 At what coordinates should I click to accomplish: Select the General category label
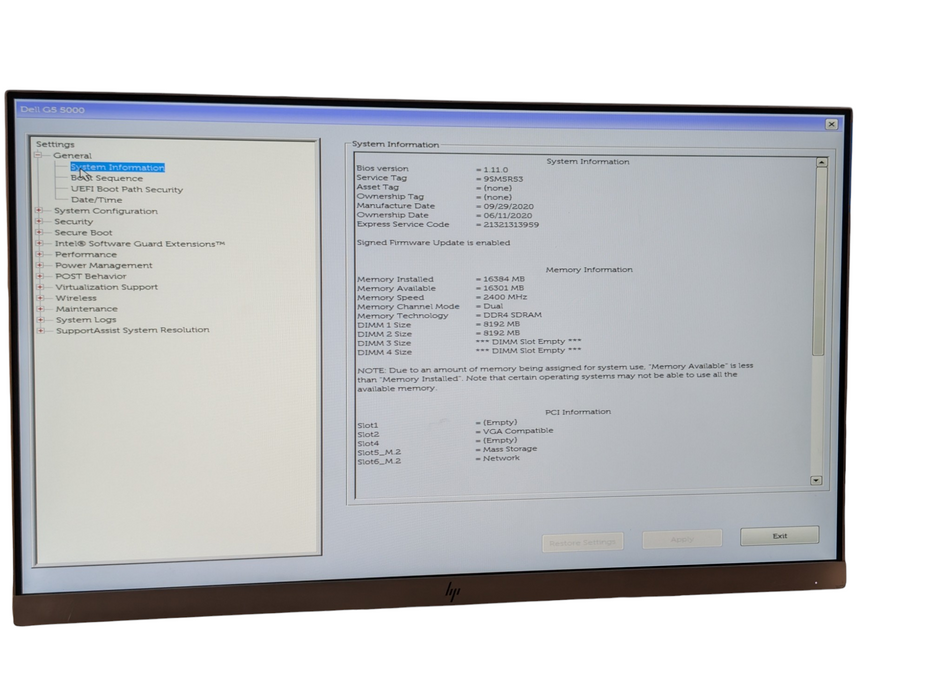(x=72, y=155)
